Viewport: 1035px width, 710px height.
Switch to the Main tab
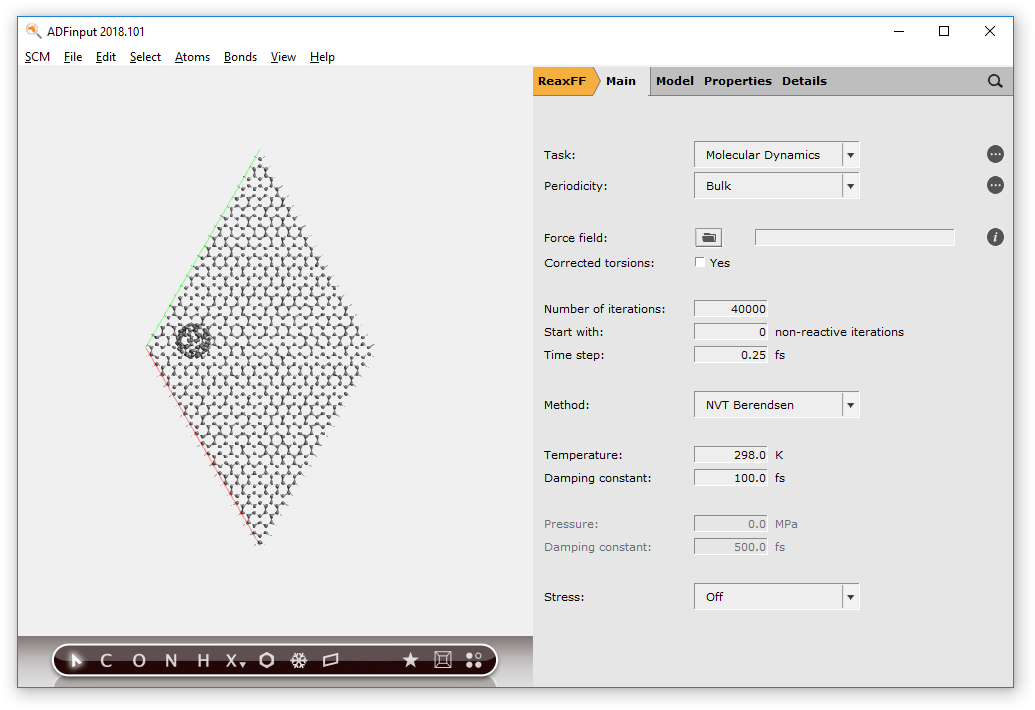tap(621, 81)
